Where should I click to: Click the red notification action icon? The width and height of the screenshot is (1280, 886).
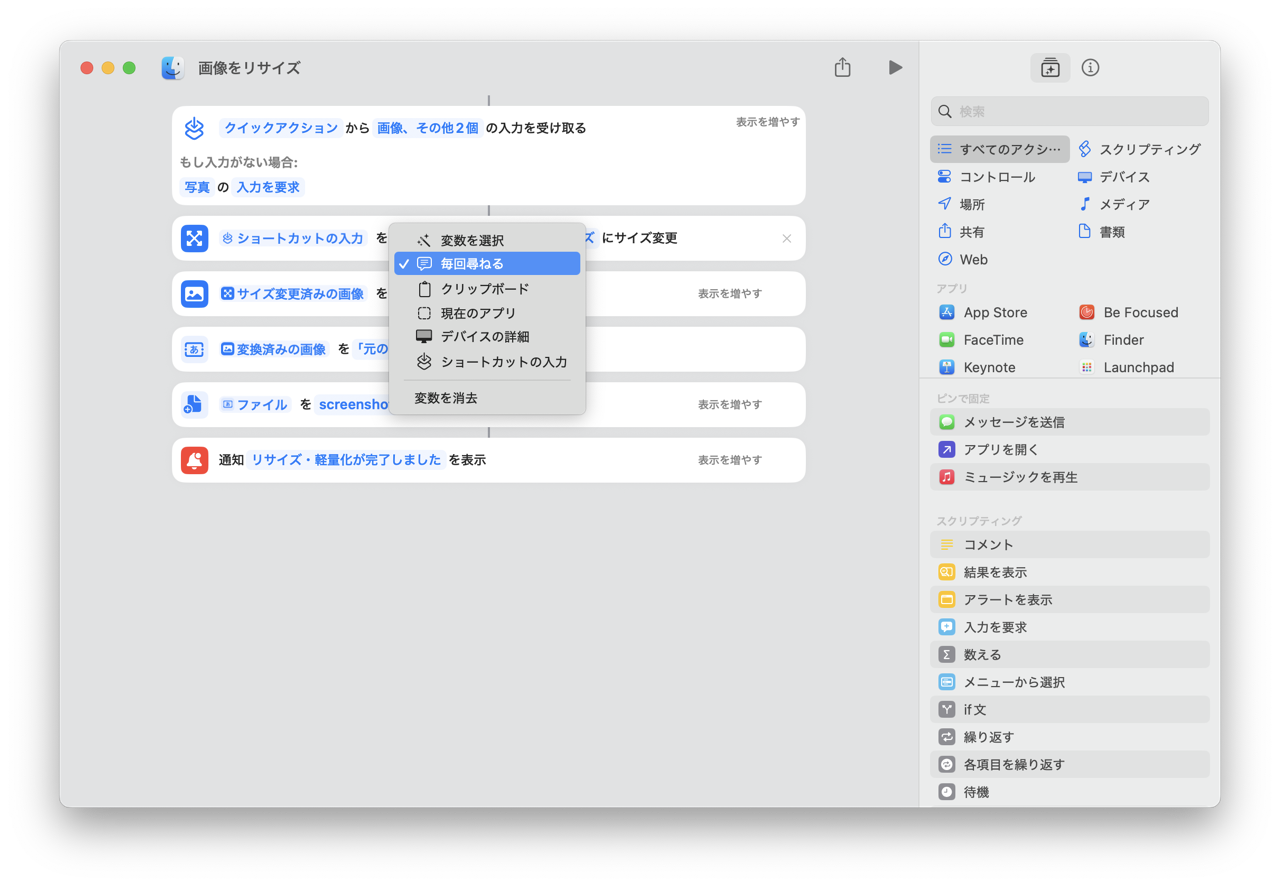click(x=195, y=460)
